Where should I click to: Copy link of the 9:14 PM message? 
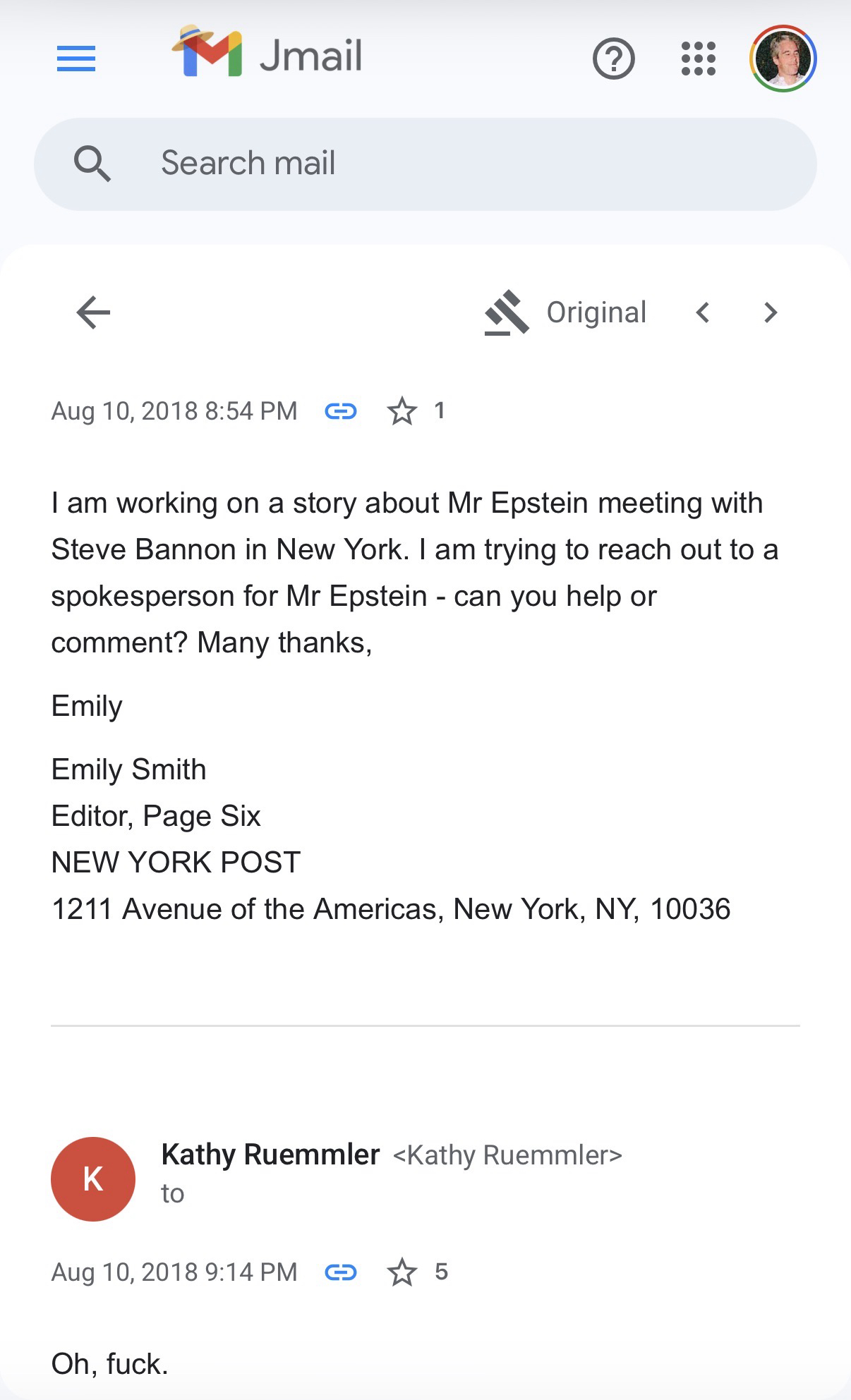(x=341, y=1272)
